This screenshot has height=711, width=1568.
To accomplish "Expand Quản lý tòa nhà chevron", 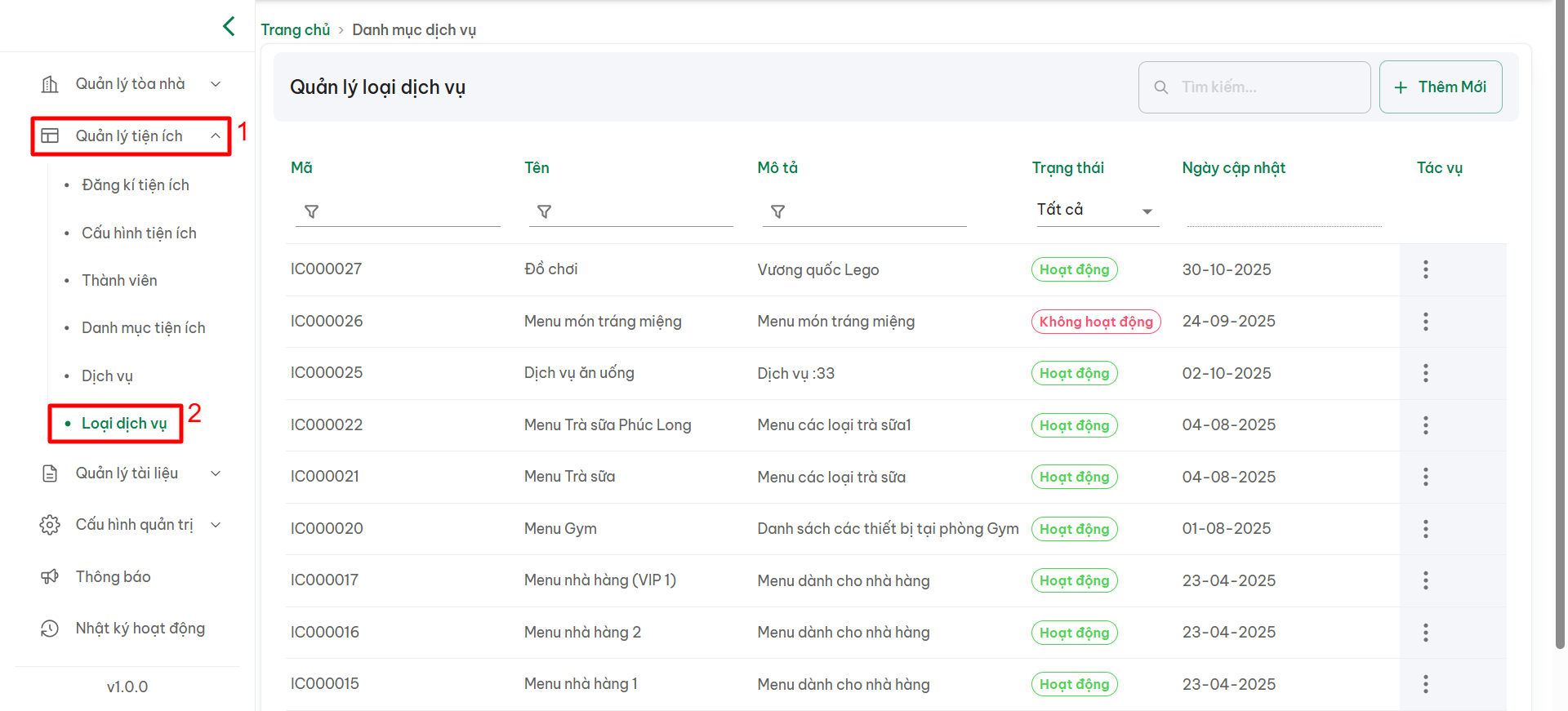I will tap(216, 84).
